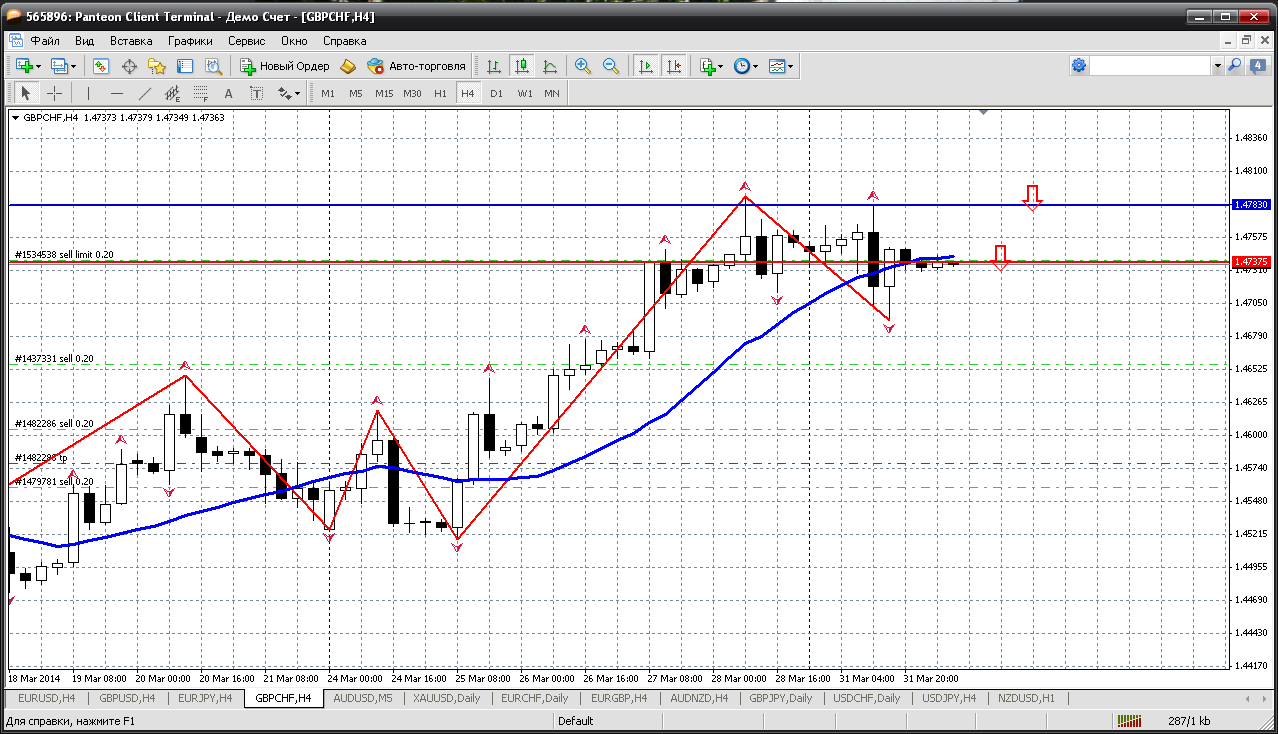Select the crosshair cursor tool
Viewport: 1278px width, 734px height.
pyautogui.click(x=54, y=93)
